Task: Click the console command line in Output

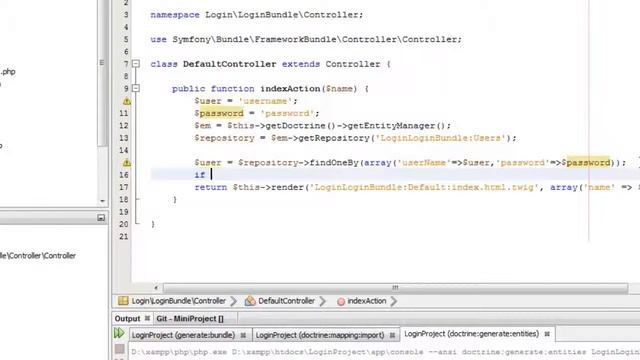Action: point(385,351)
